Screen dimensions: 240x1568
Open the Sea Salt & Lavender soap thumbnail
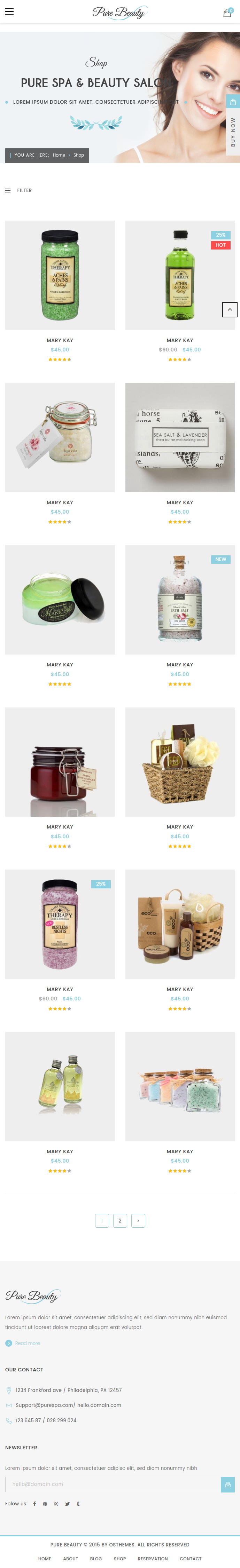(x=180, y=437)
